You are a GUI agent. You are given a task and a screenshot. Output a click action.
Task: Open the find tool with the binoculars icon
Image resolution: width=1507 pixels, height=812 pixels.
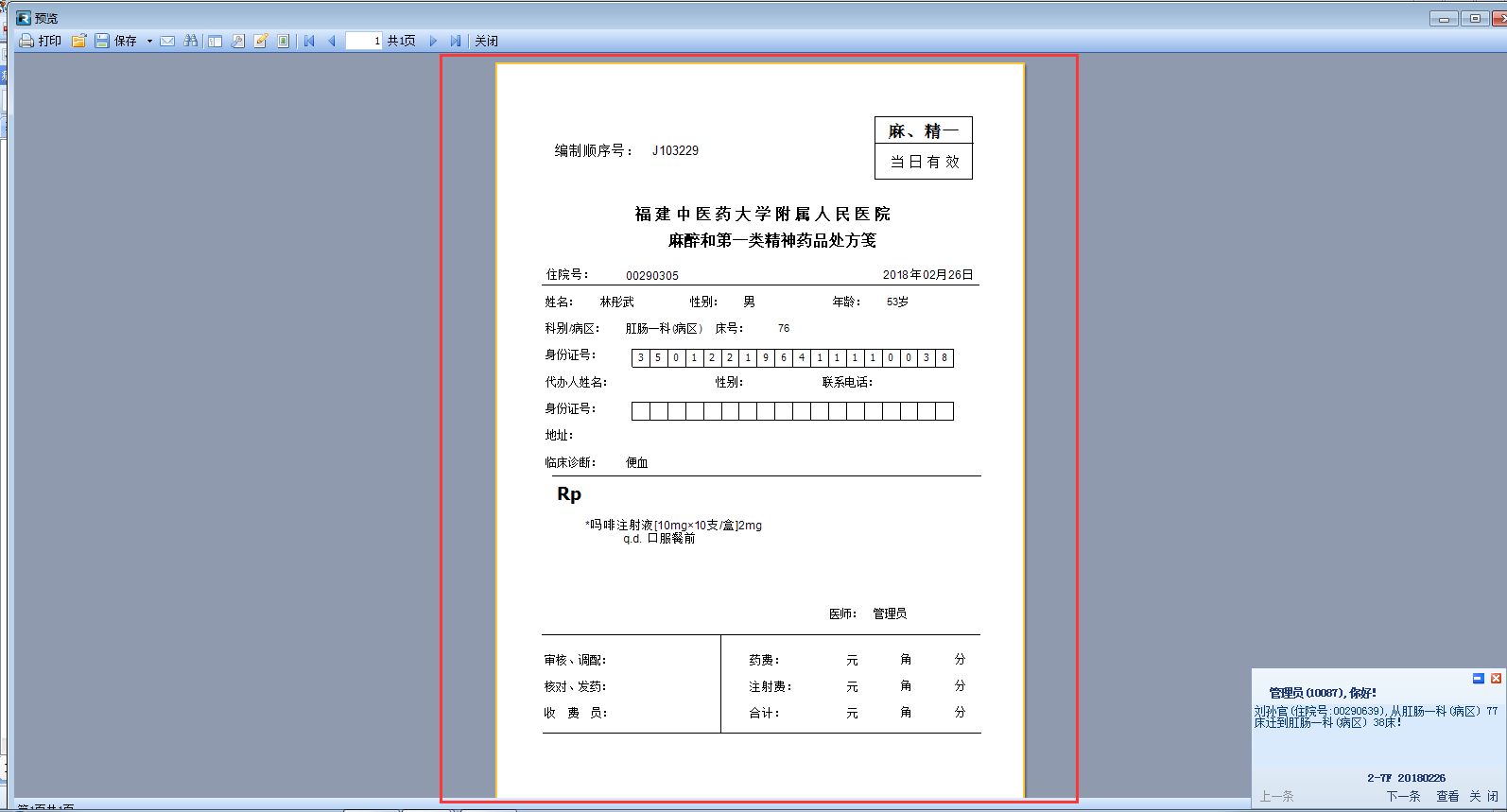[x=191, y=41]
